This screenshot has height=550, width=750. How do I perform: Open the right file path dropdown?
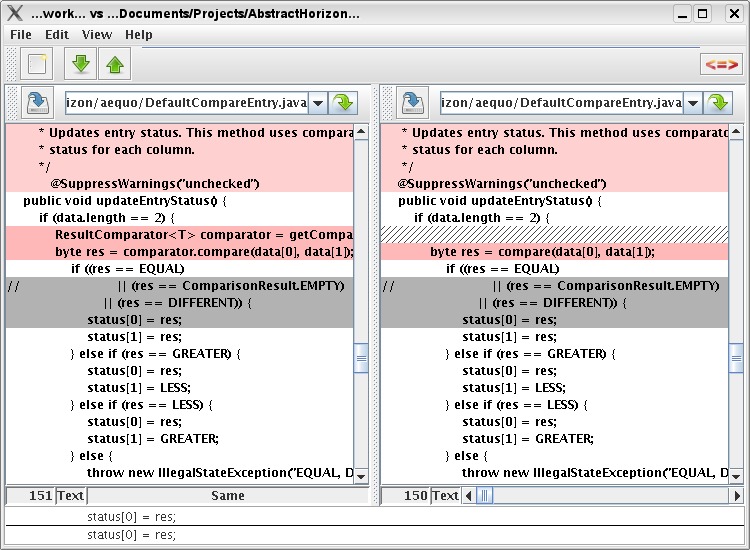click(x=692, y=102)
